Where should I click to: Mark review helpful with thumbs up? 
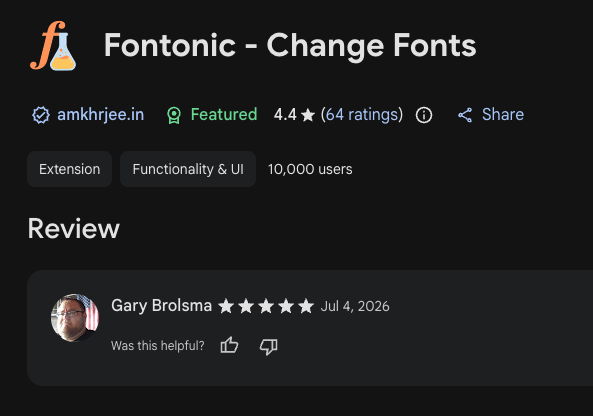point(229,345)
